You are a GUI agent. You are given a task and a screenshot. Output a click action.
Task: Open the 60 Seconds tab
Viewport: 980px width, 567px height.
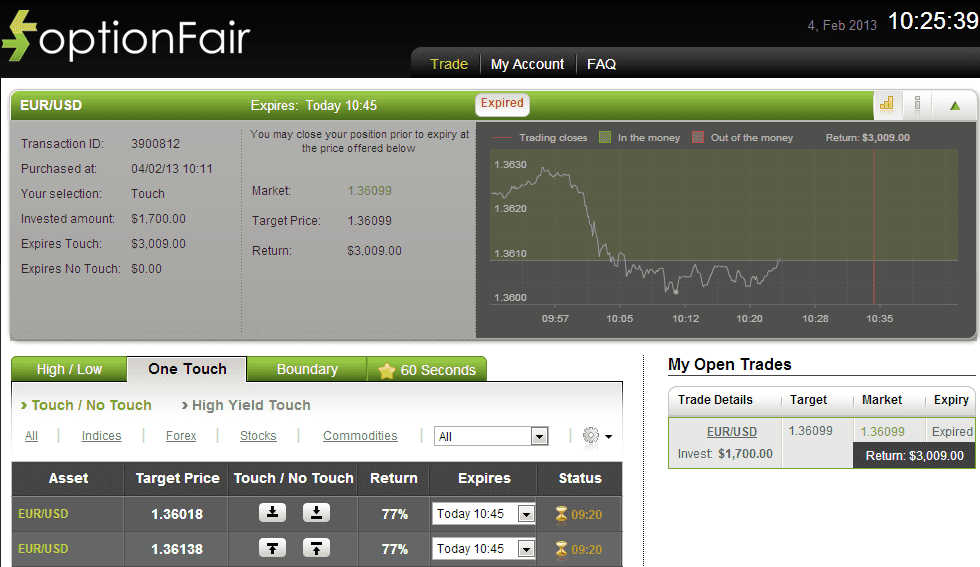[427, 370]
